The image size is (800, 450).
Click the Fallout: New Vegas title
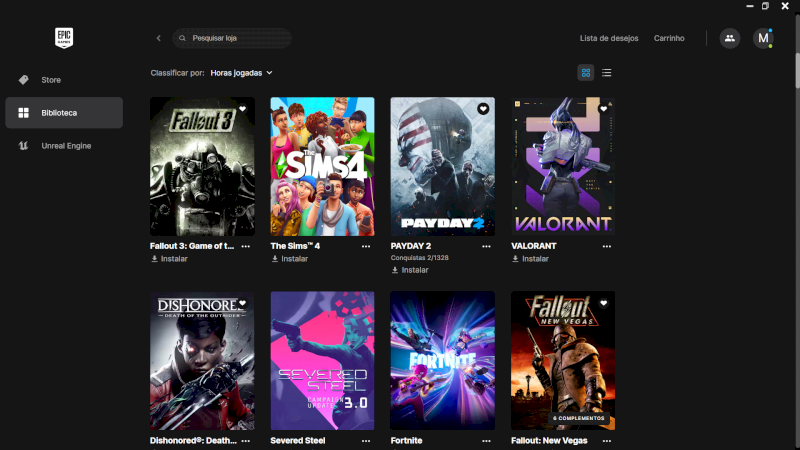tap(549, 440)
